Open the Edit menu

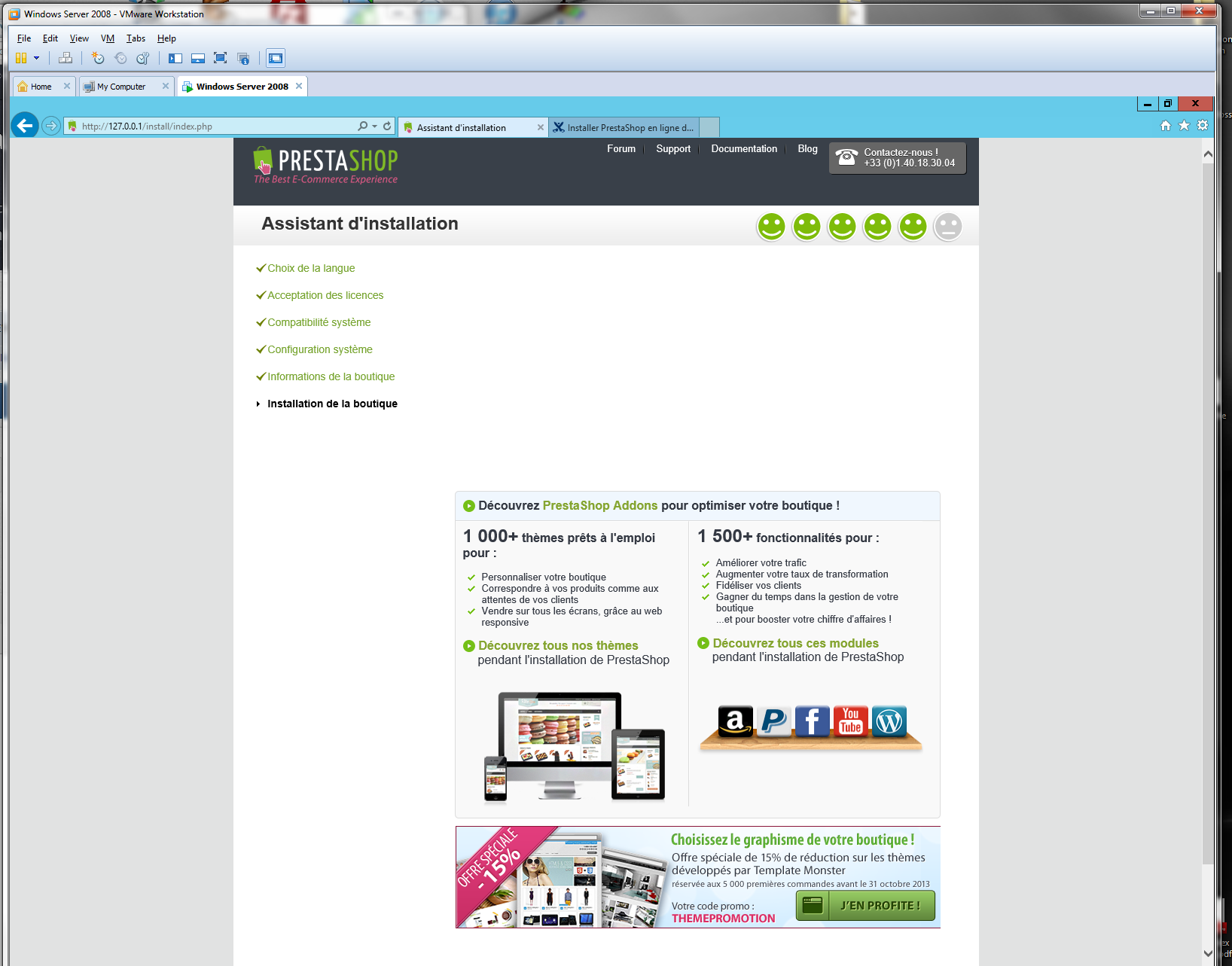[50, 38]
